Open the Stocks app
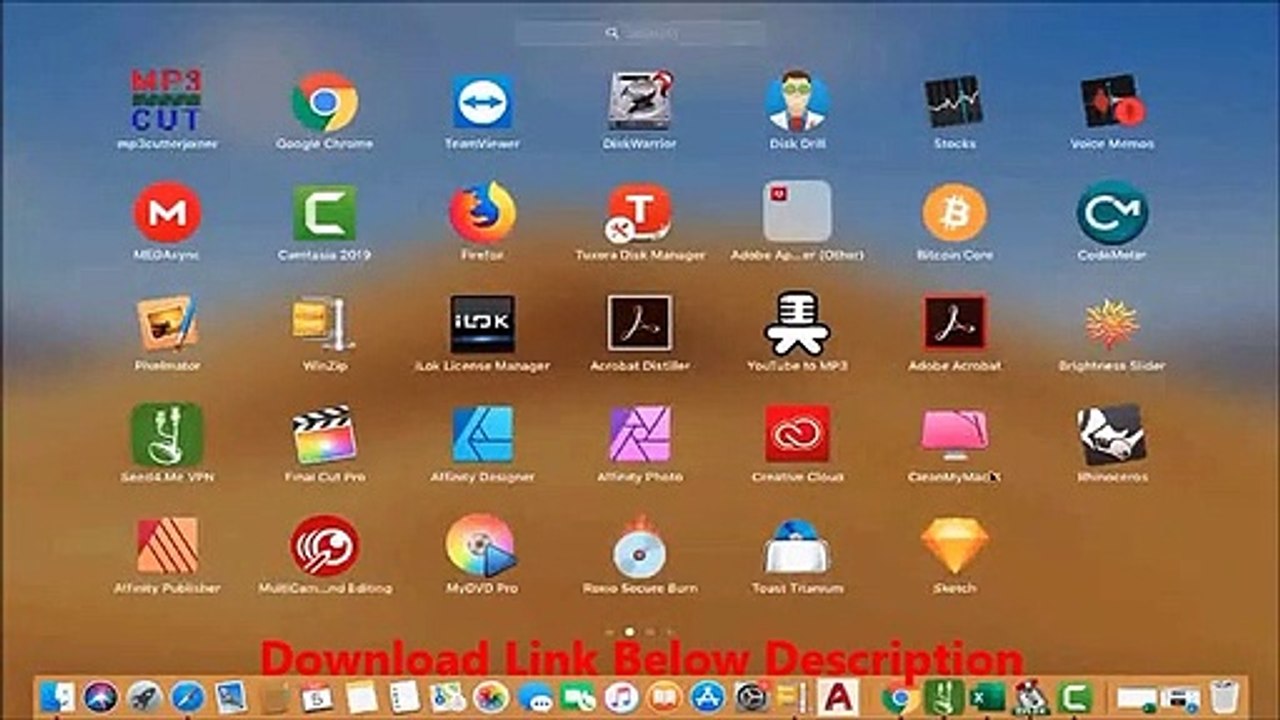The height and width of the screenshot is (720, 1280). click(954, 101)
